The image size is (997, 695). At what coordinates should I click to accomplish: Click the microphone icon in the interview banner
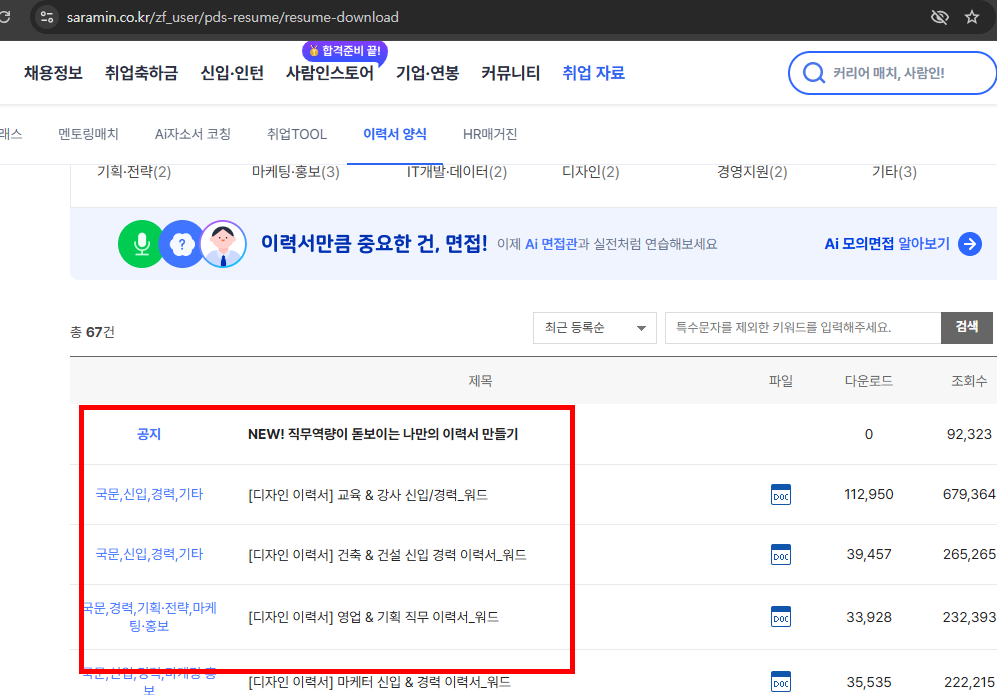click(140, 243)
